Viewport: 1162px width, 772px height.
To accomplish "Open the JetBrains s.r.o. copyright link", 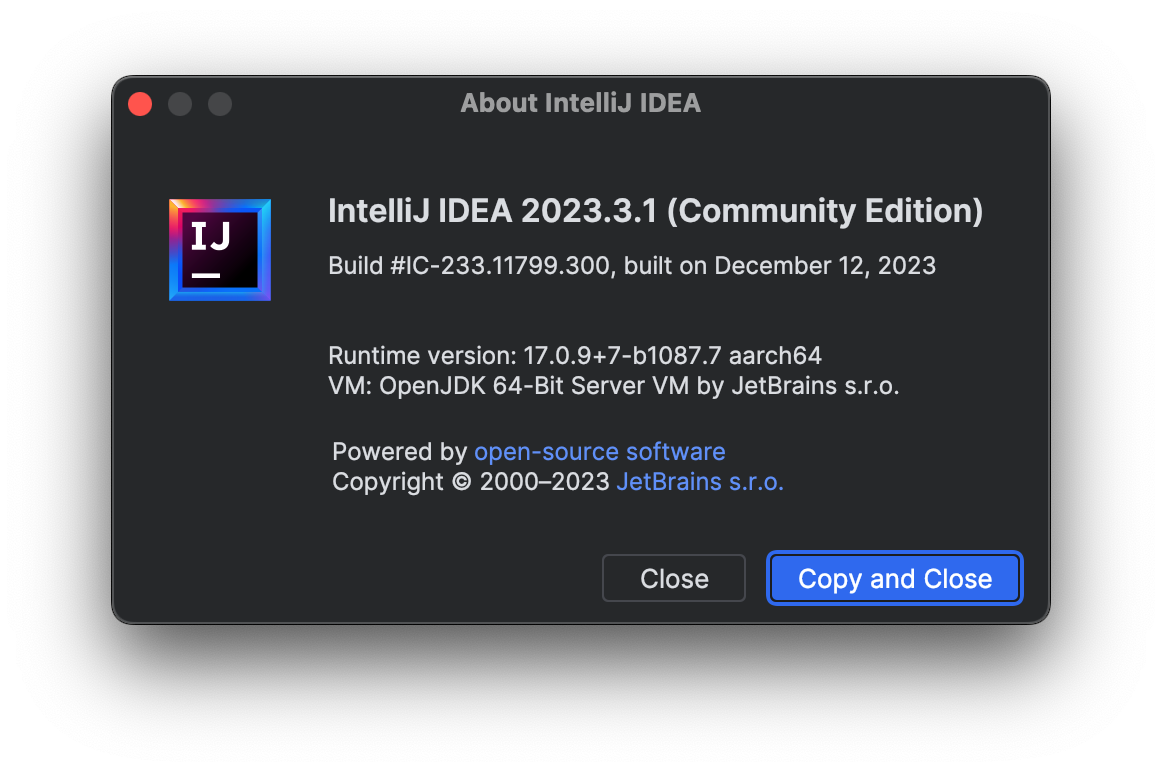I will click(x=700, y=482).
